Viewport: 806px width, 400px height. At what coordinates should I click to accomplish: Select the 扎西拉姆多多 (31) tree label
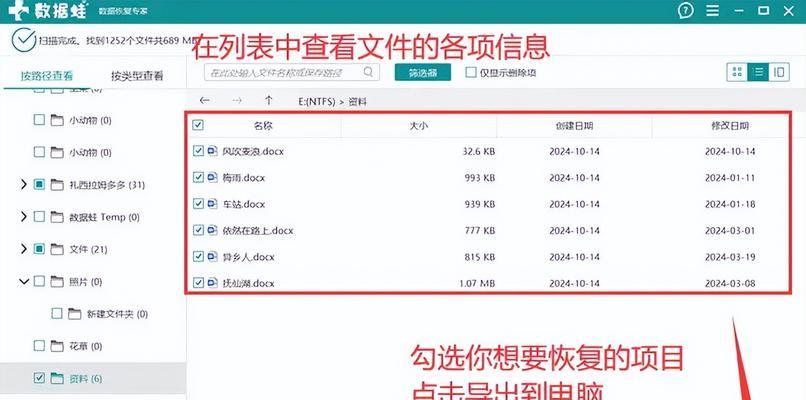pos(107,185)
